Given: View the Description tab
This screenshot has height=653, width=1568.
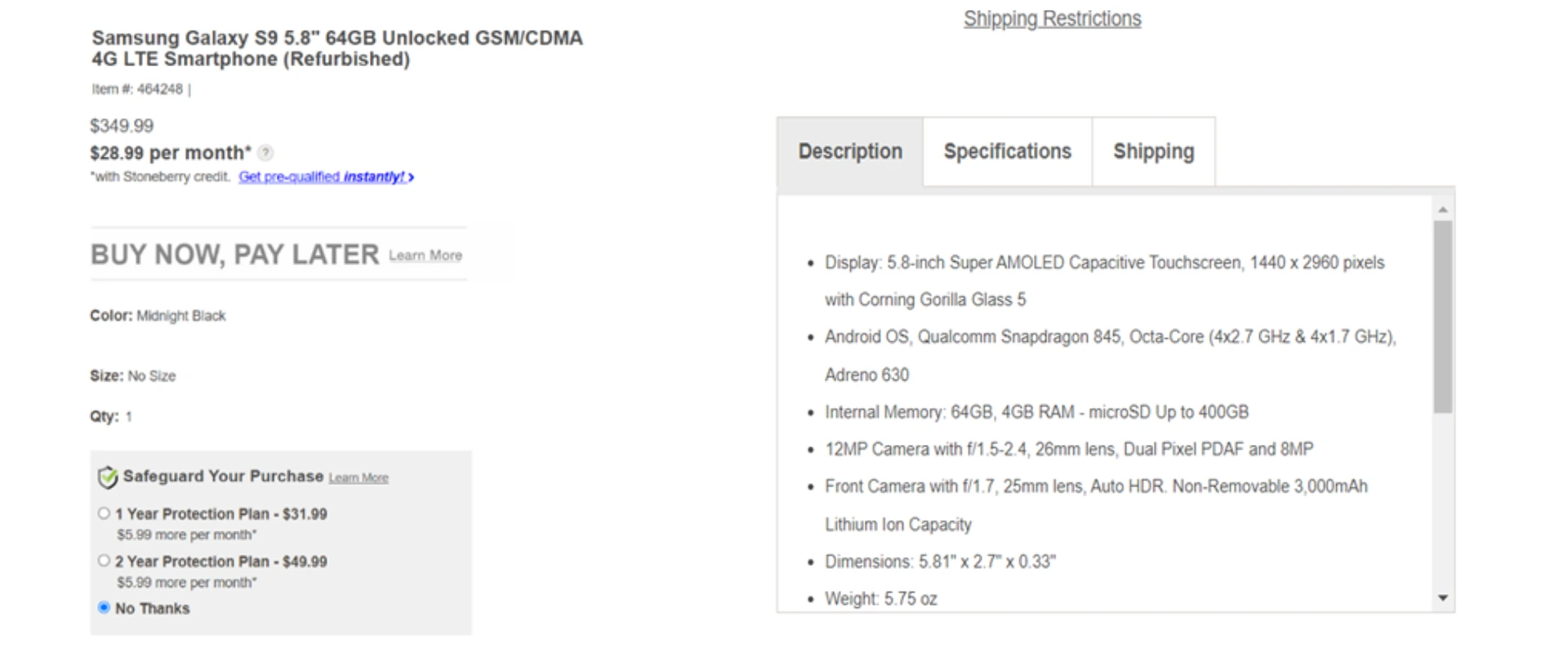Looking at the screenshot, I should tap(849, 151).
